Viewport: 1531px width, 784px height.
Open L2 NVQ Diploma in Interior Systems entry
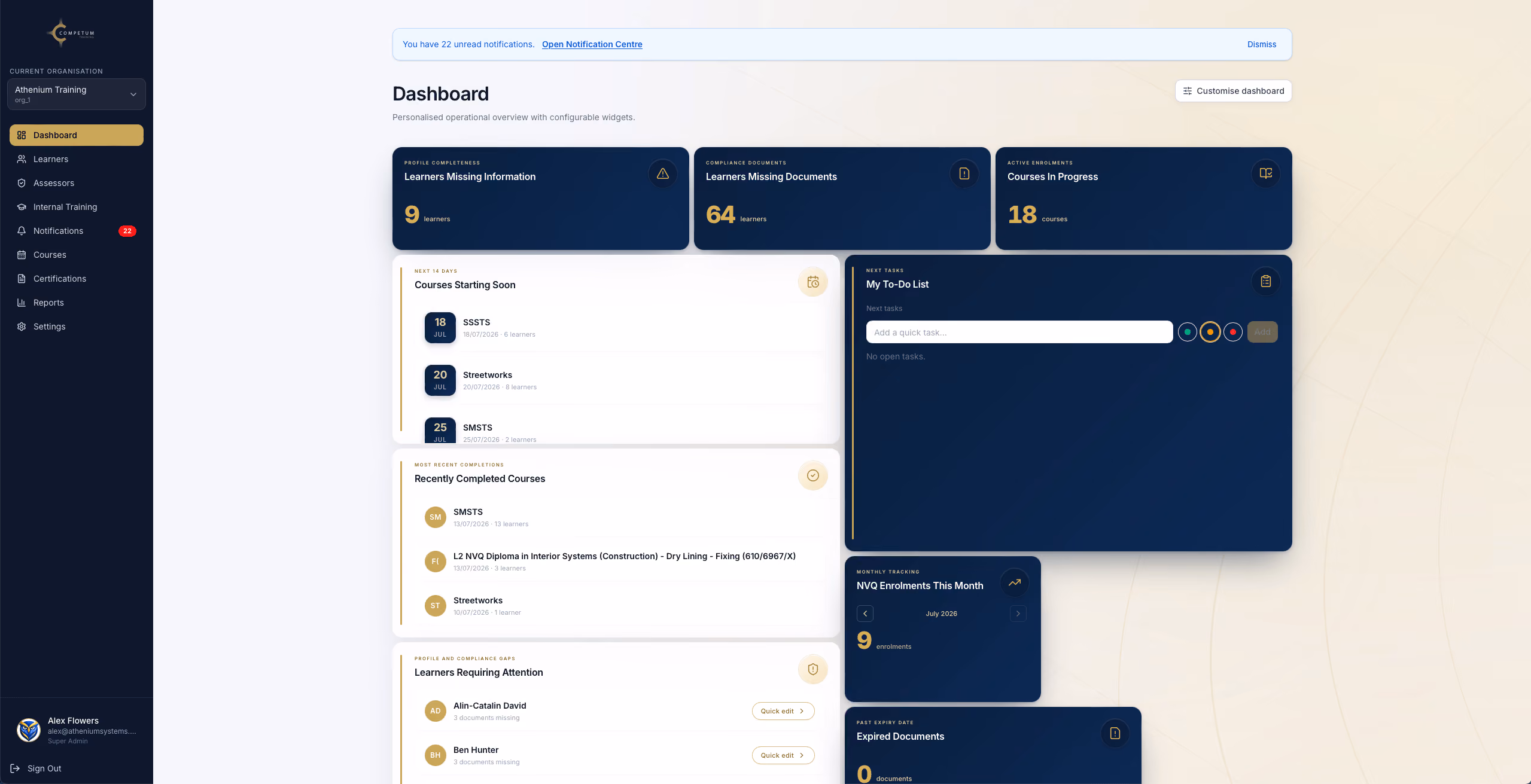[x=620, y=562]
